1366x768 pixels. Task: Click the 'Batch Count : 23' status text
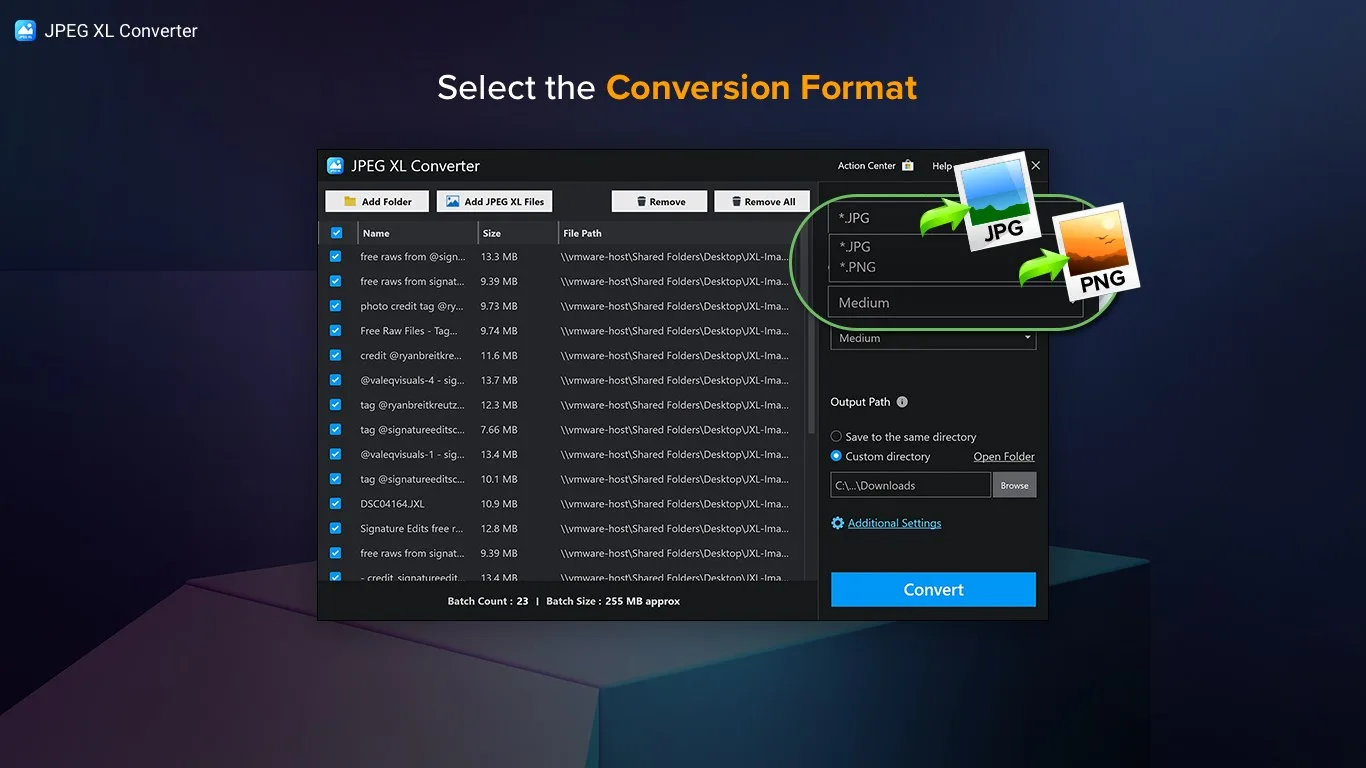click(488, 601)
